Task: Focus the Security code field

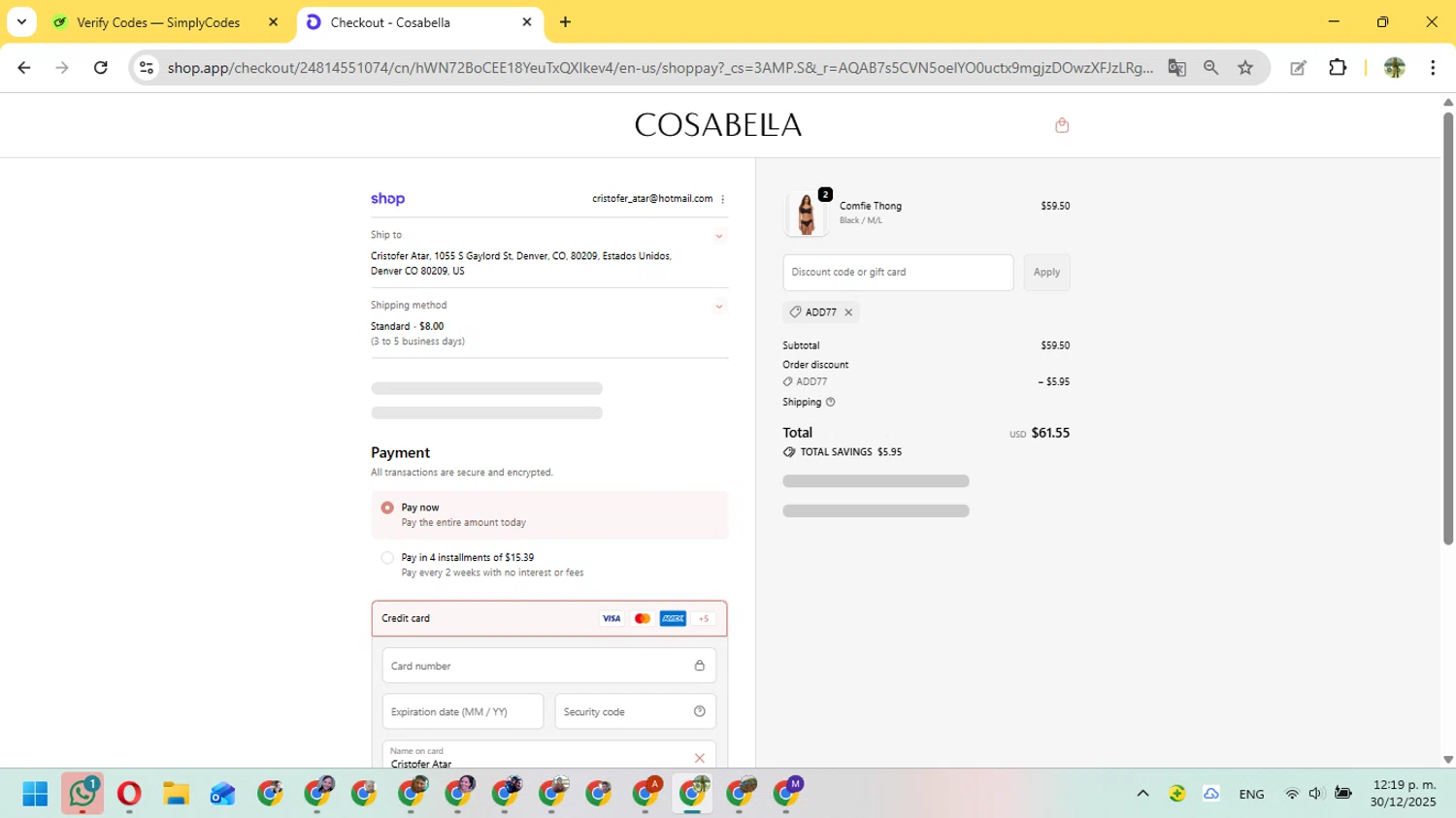Action: [x=635, y=711]
